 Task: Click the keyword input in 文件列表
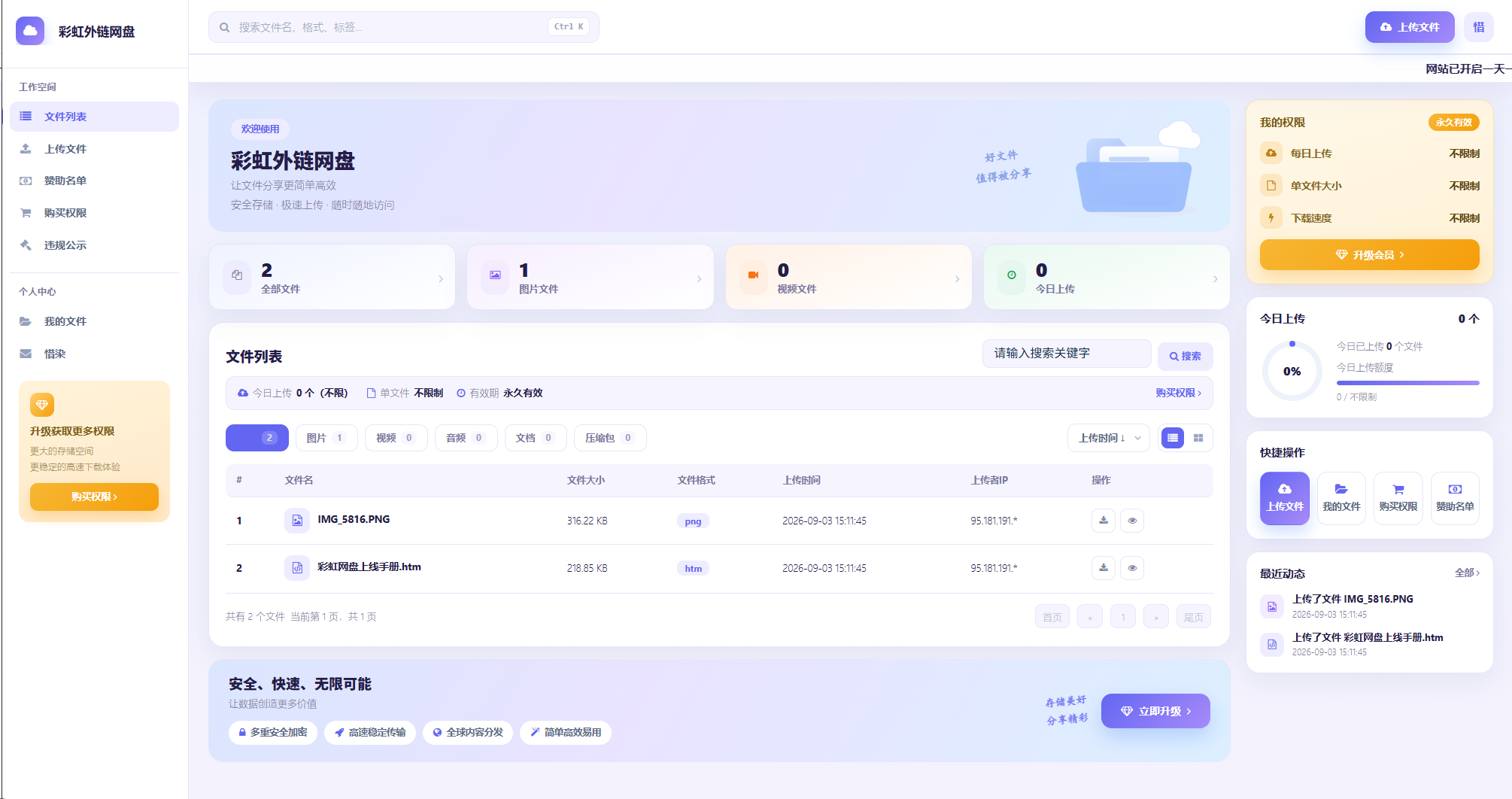1067,354
